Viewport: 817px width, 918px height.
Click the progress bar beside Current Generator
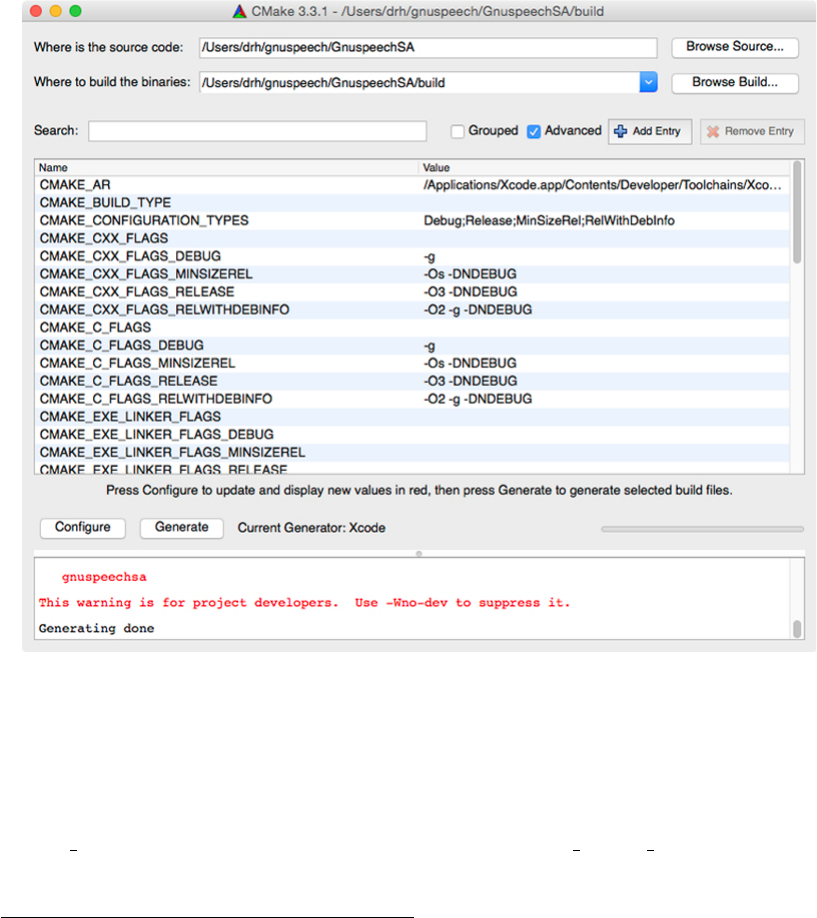click(702, 529)
